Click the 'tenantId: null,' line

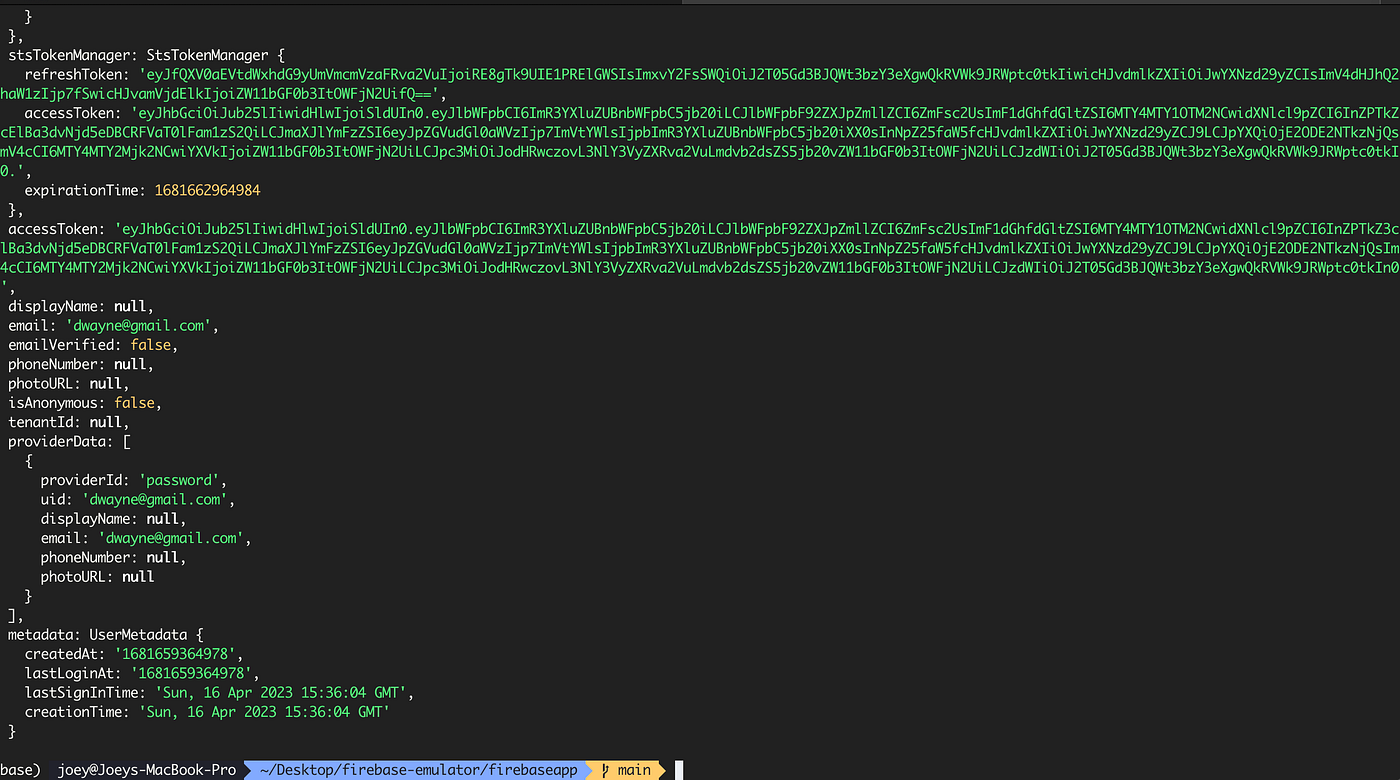coord(69,423)
